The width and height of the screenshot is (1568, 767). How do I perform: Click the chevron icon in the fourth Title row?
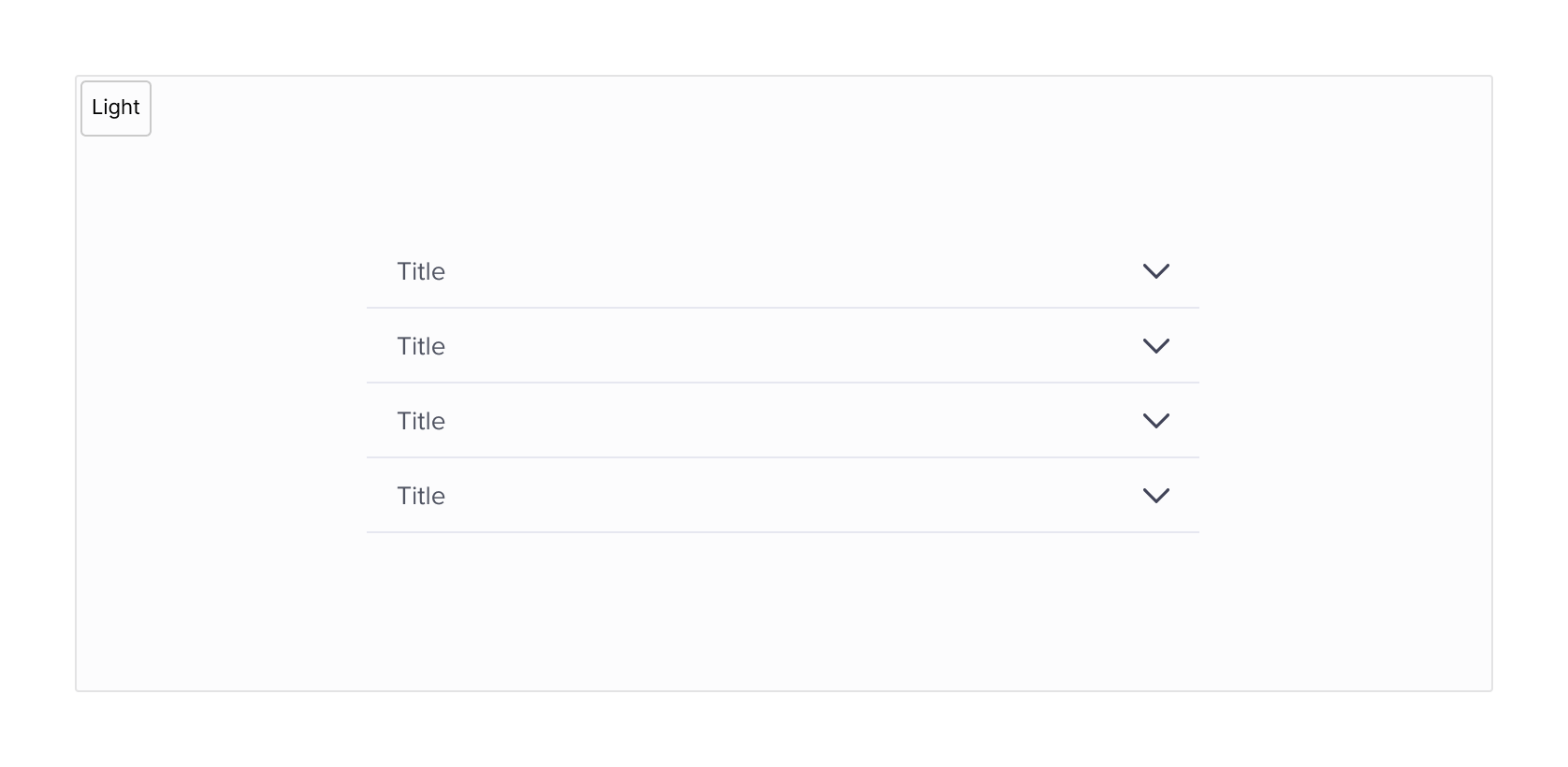[x=1156, y=496]
